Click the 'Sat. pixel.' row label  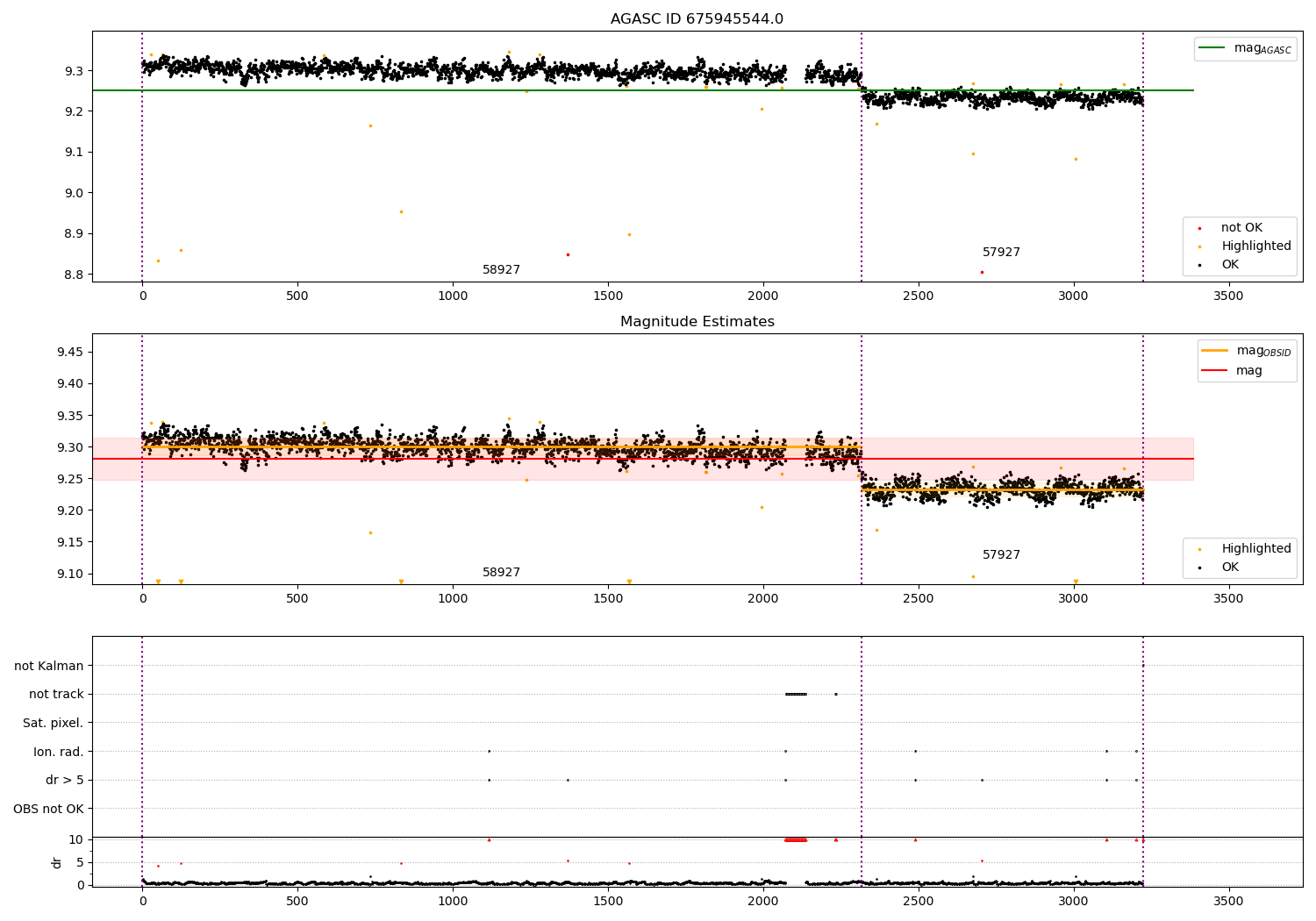point(53,724)
